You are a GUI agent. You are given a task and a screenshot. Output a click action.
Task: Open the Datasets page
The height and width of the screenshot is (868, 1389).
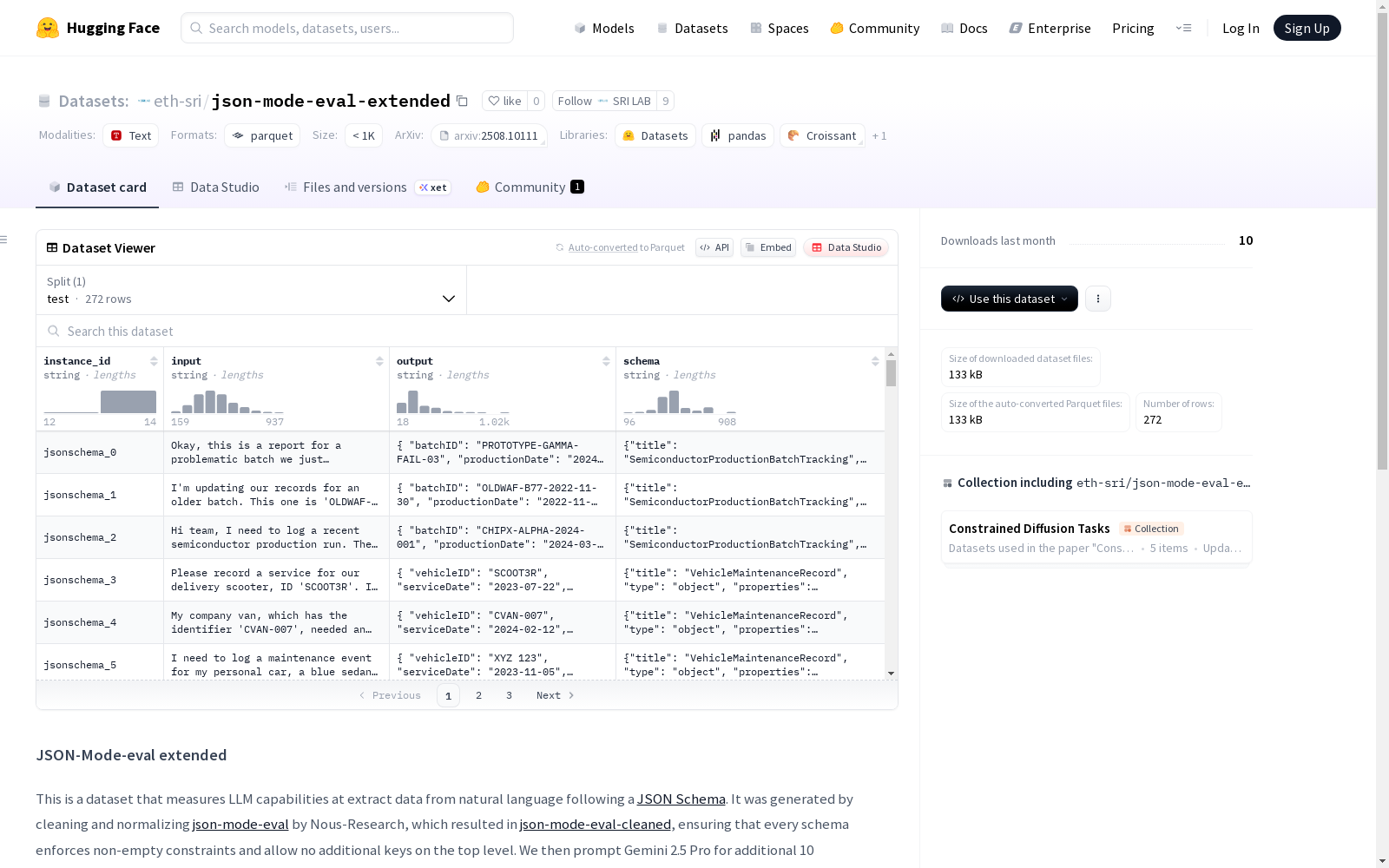tap(692, 28)
